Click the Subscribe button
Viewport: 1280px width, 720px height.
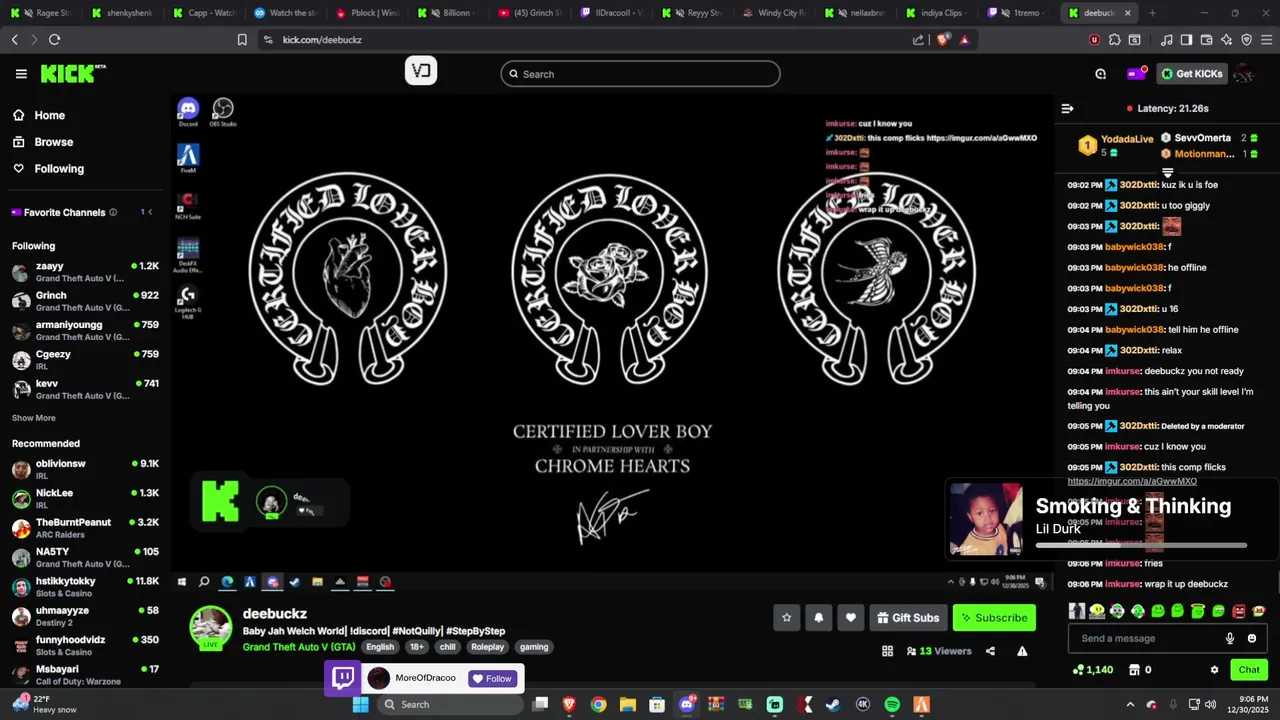click(994, 618)
